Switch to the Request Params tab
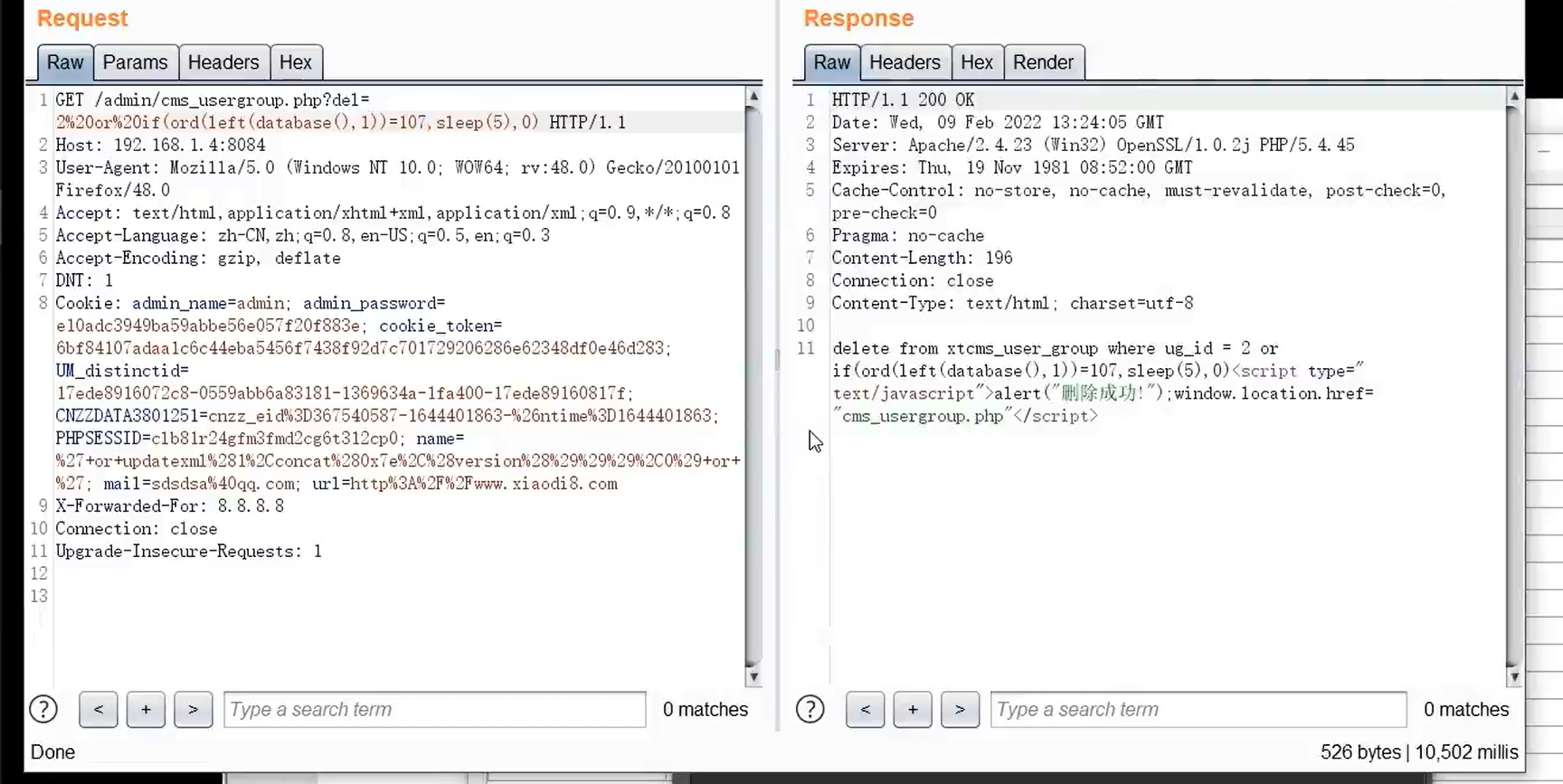Screen dimensions: 1563x784 tap(135, 62)
